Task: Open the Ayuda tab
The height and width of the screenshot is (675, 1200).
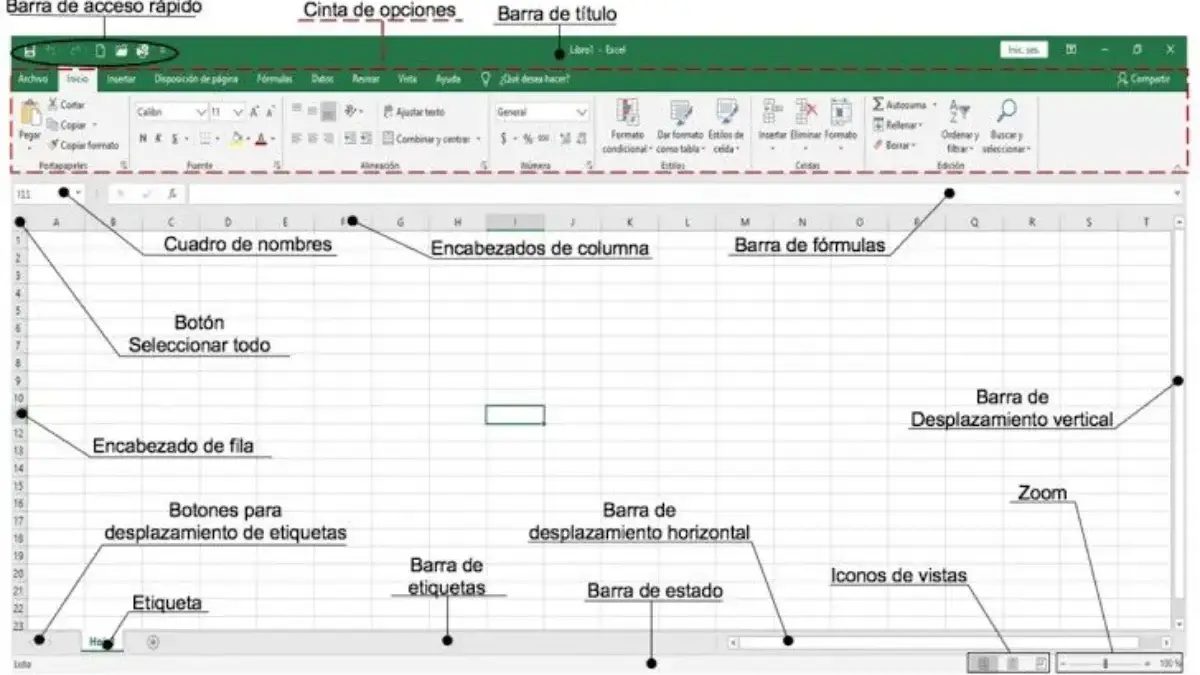Action: tap(449, 79)
